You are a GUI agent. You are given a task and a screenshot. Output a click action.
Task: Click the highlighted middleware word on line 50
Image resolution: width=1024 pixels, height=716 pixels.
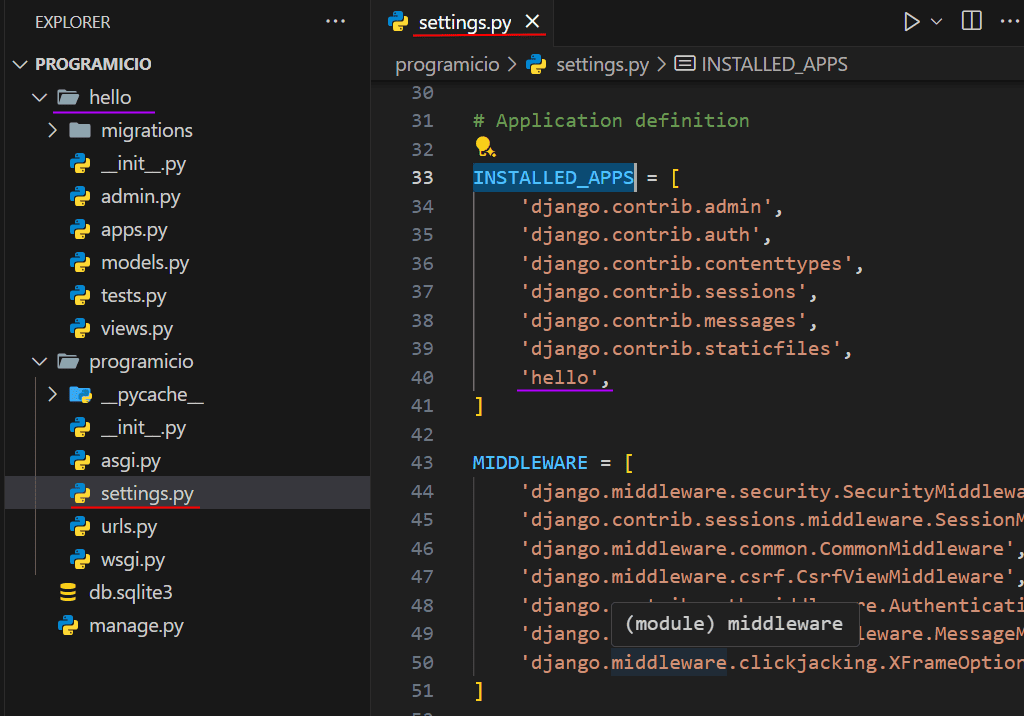[x=669, y=662]
